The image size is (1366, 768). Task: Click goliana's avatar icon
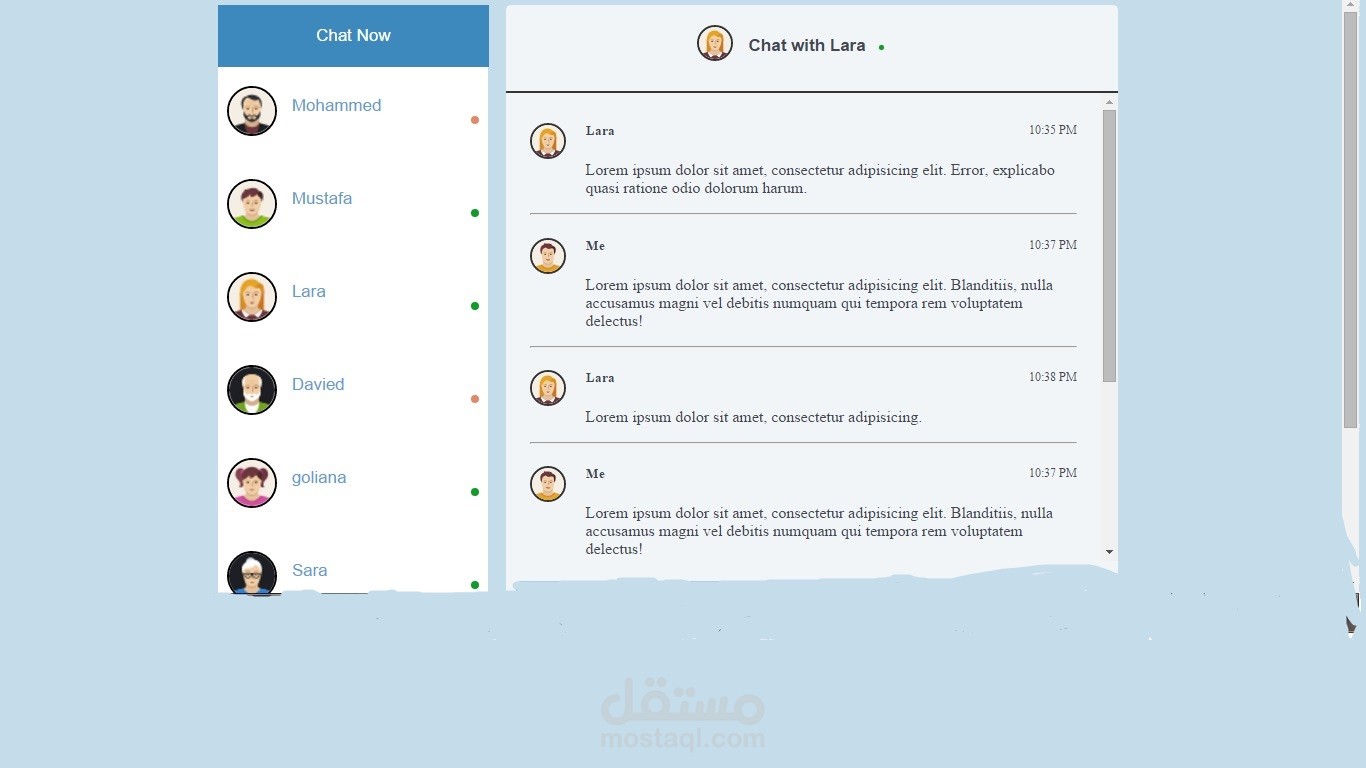[251, 483]
